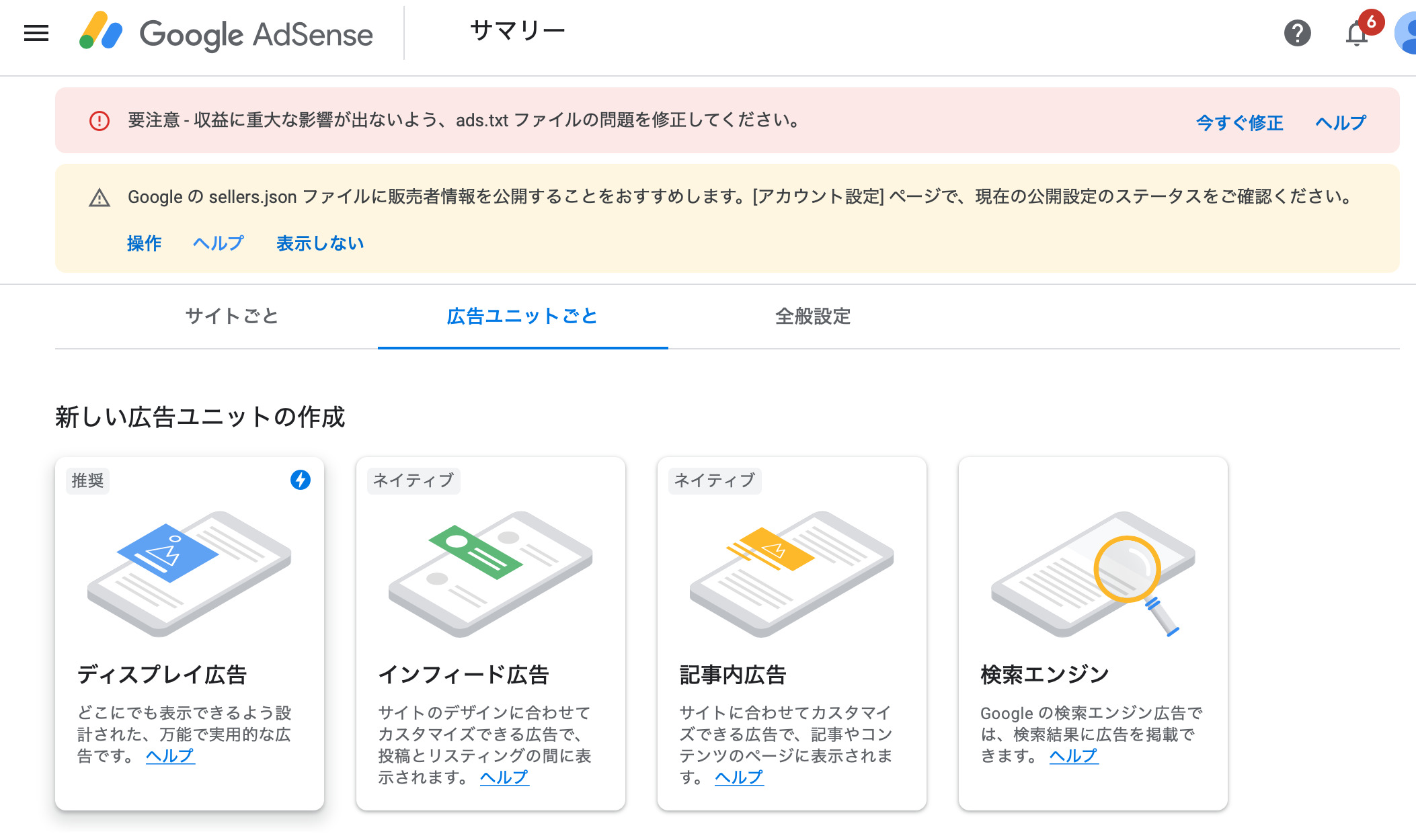Click the display ad description text
Screen dimensions: 1416x840
(184, 734)
